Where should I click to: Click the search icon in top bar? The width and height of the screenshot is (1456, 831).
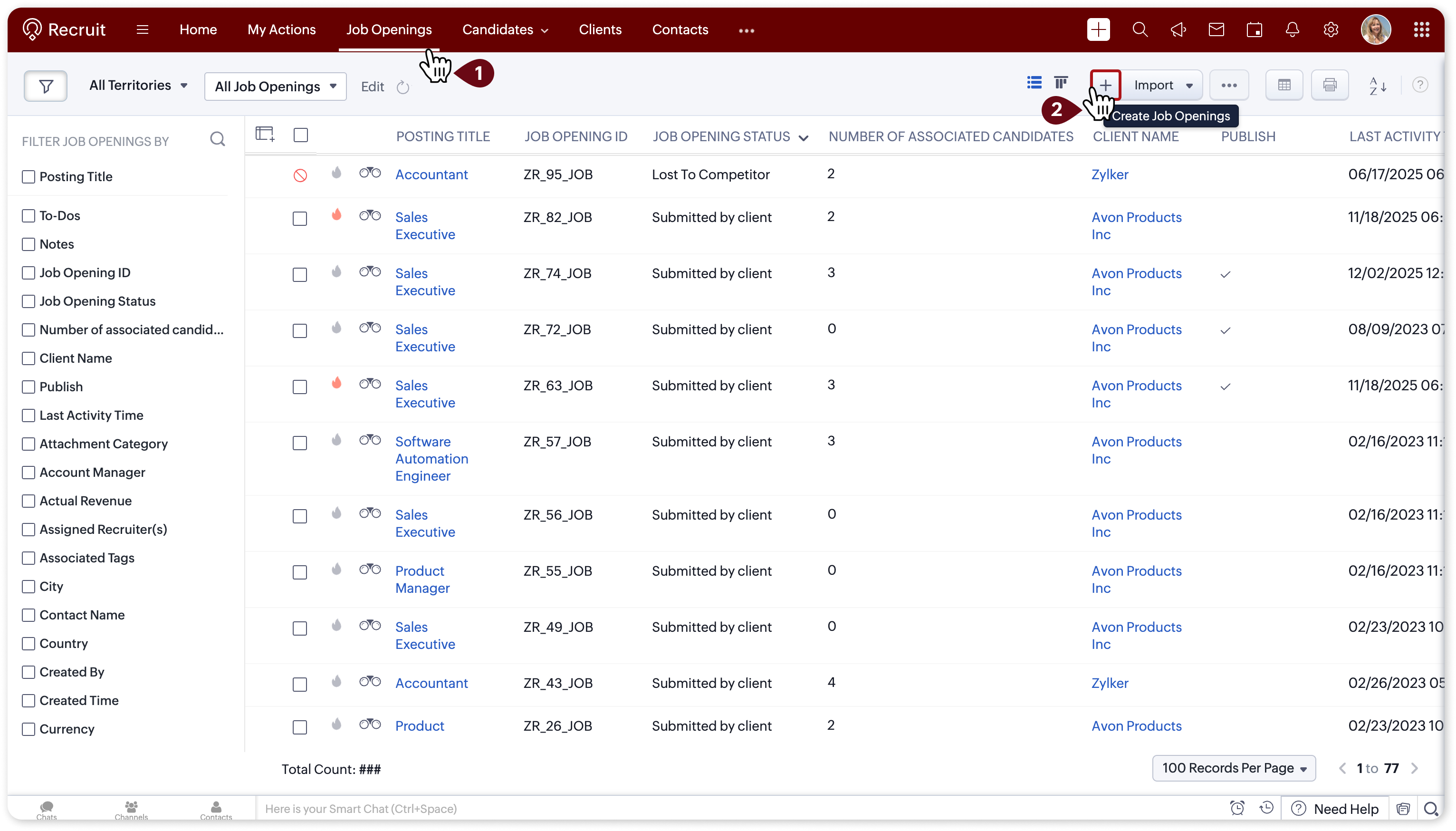1140,29
